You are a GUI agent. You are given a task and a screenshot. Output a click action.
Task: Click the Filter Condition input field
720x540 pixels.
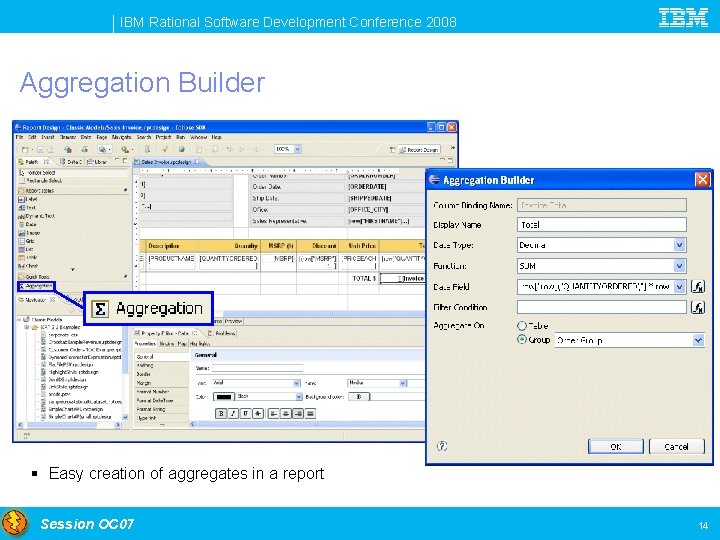point(602,307)
